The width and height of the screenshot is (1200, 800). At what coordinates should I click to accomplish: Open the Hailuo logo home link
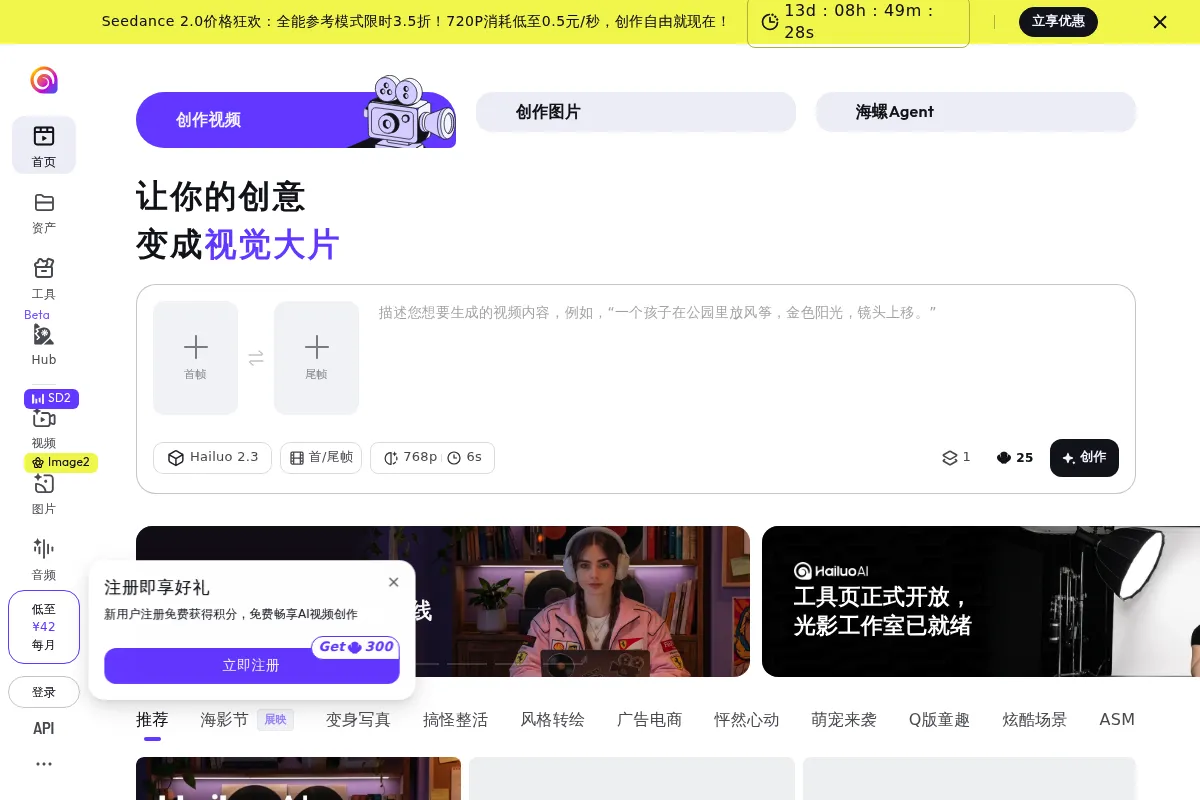click(x=44, y=80)
